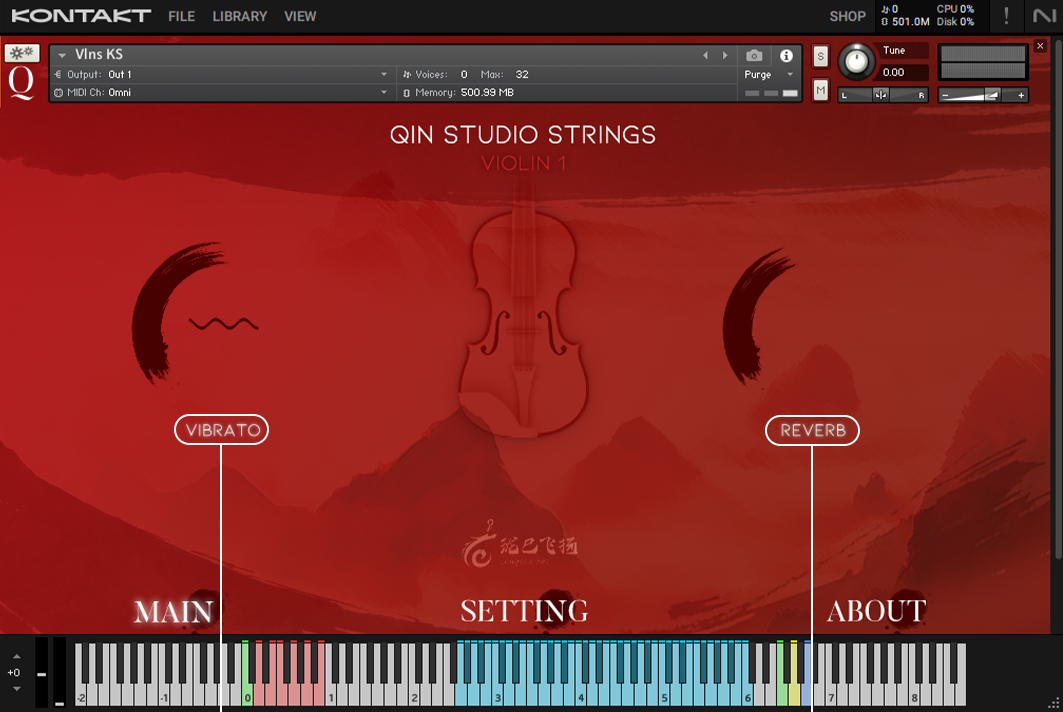The width and height of the screenshot is (1063, 712).
Task: Mute the Vlns KS instrument with the M button
Action: click(820, 90)
